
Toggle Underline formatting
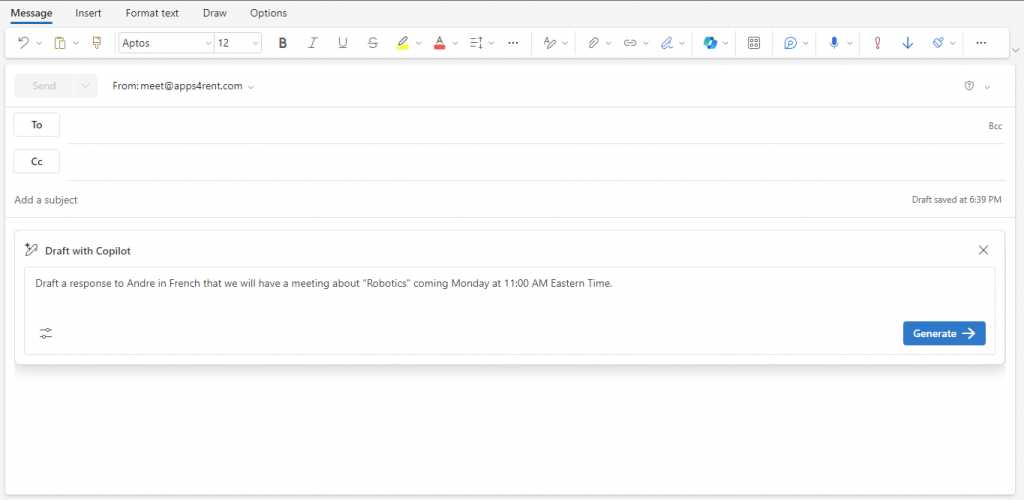(343, 43)
